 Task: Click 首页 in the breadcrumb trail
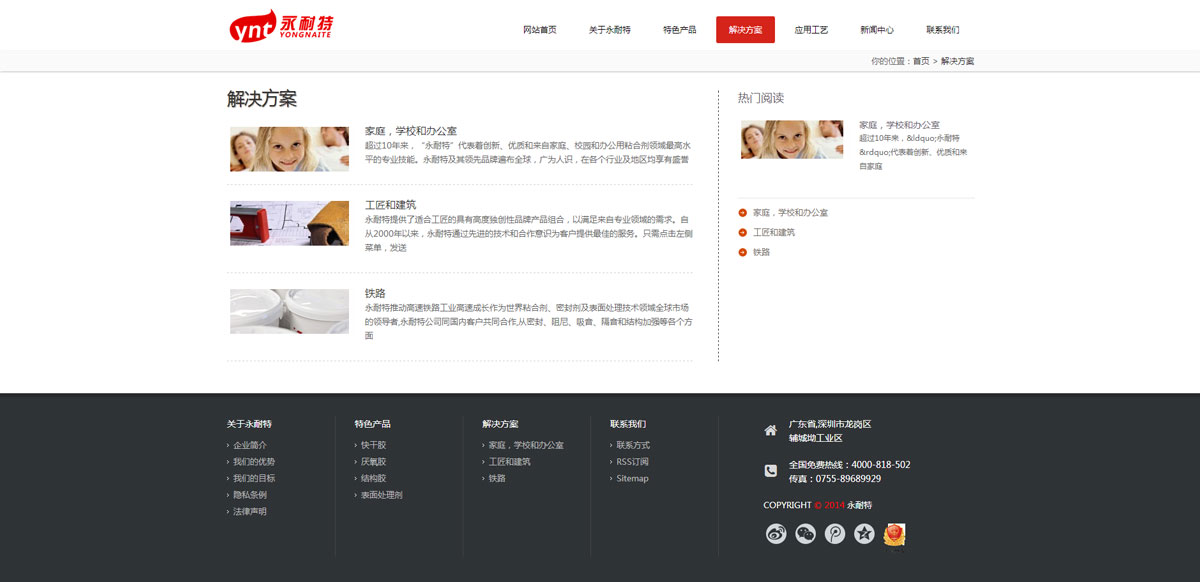pos(920,62)
